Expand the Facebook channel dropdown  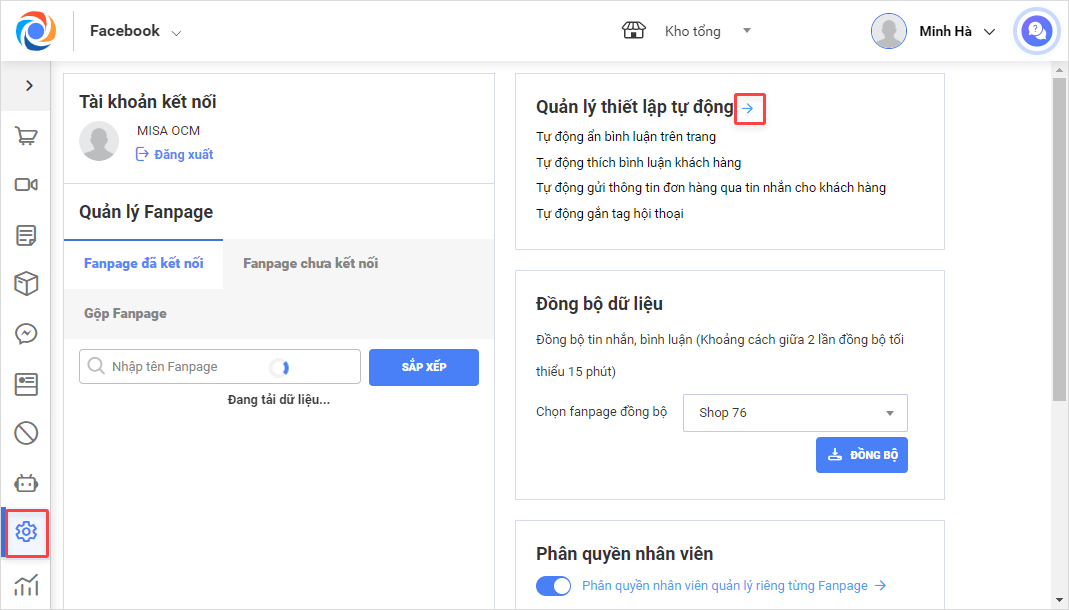[x=135, y=32]
